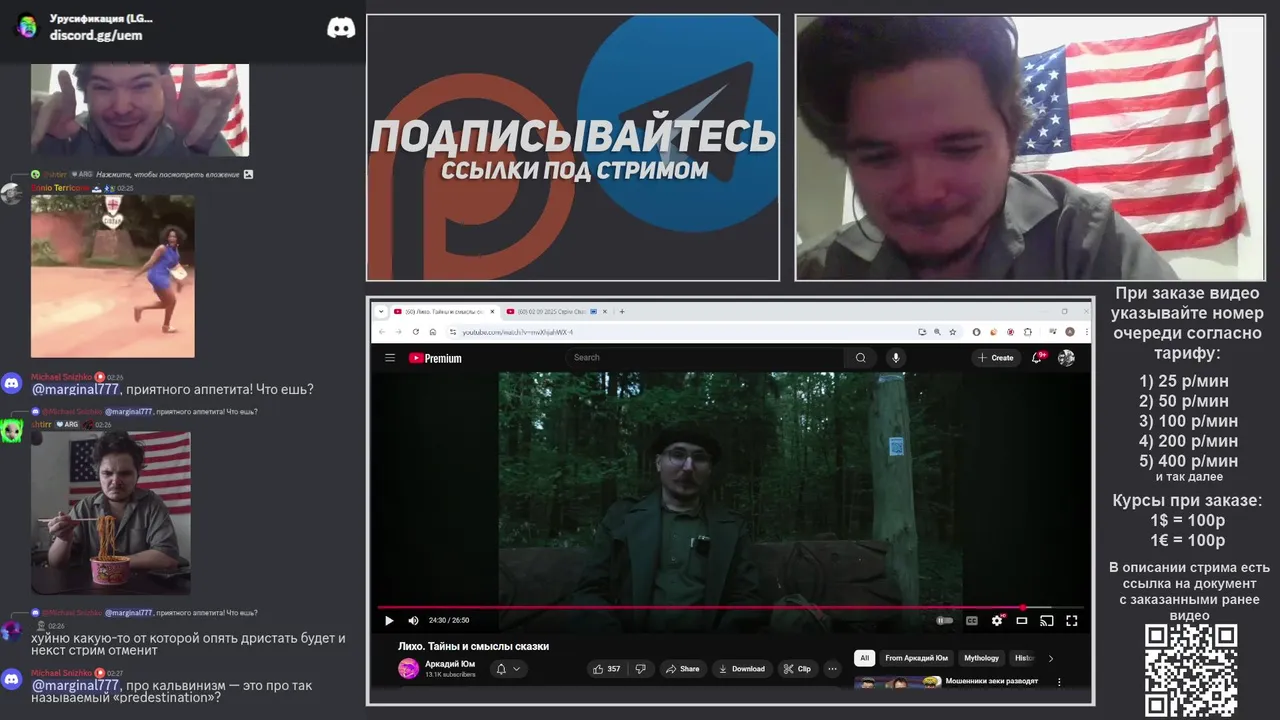
Task: Click the Download button
Action: (x=742, y=669)
